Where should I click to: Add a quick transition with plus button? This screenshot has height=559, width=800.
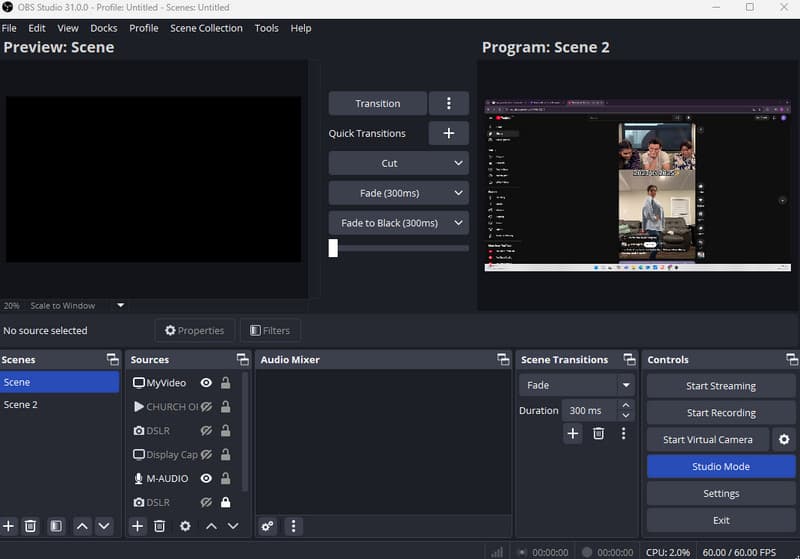tap(449, 133)
